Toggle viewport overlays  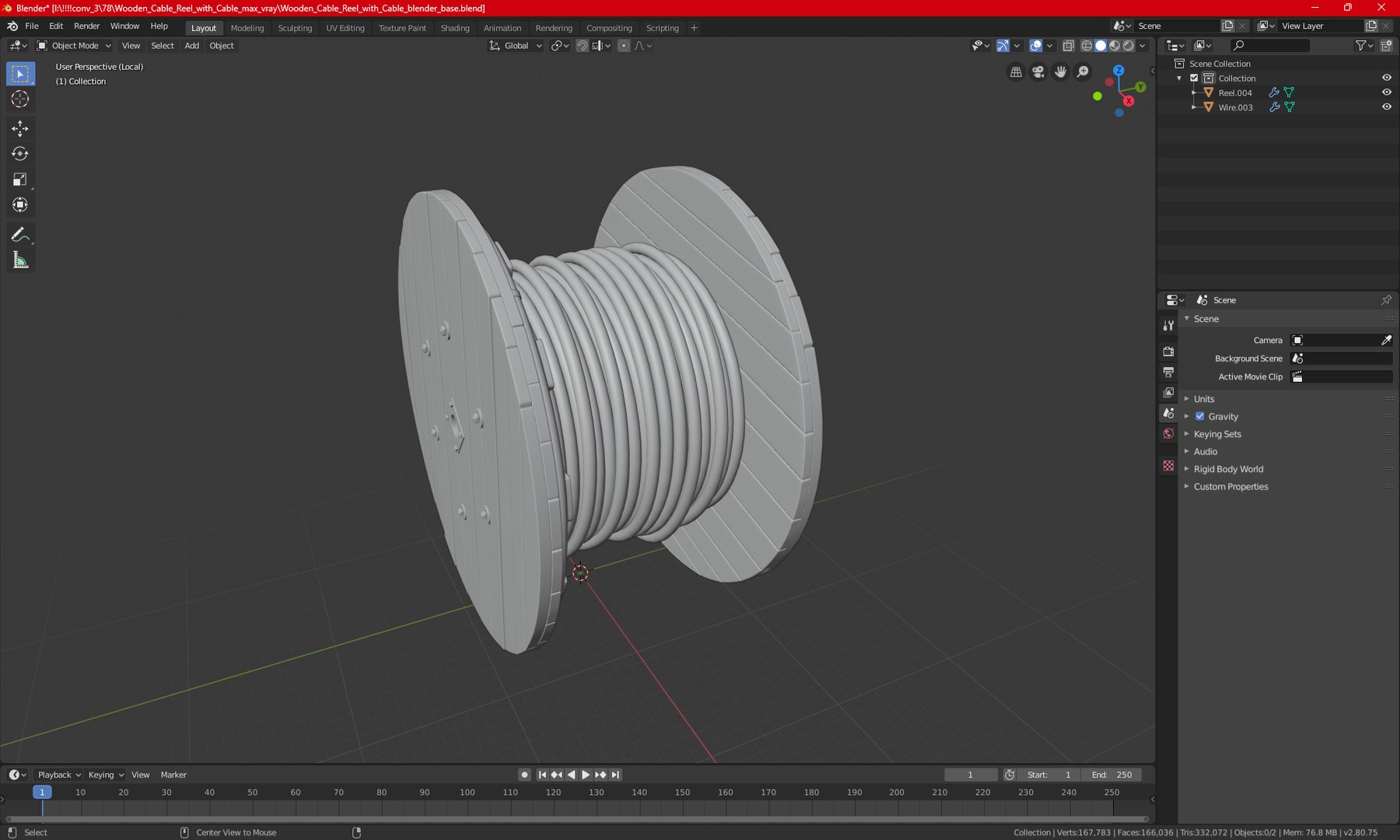click(x=1035, y=46)
